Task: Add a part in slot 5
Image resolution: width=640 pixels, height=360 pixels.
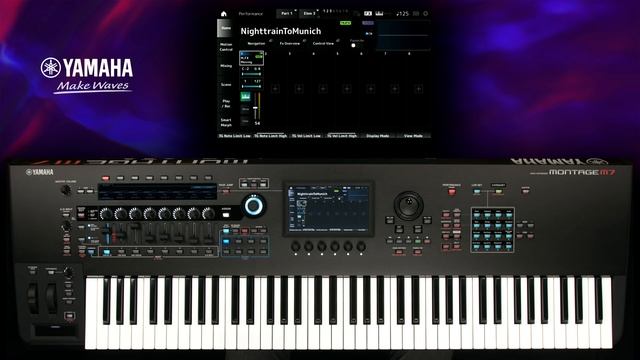Action: [347, 89]
